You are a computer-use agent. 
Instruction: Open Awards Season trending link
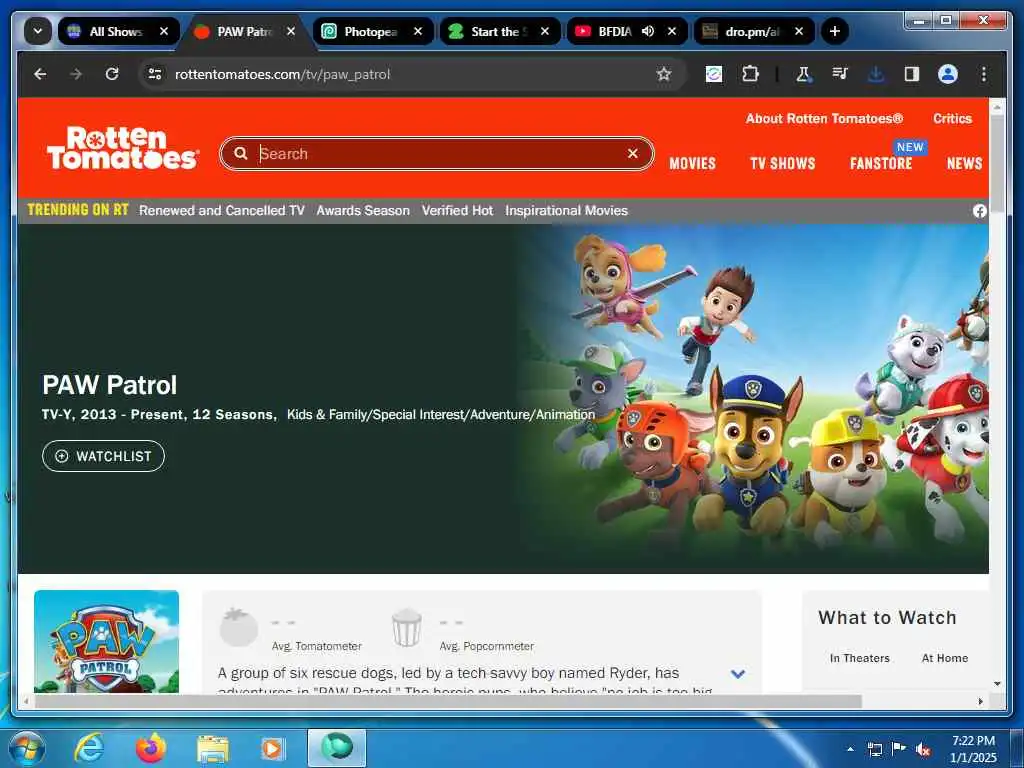tap(363, 210)
